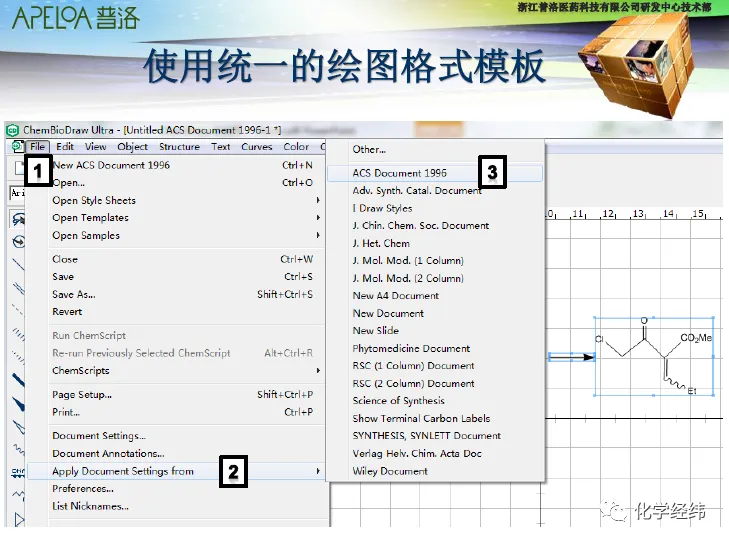
Task: Click the document icon left of File
Action: tap(17, 146)
